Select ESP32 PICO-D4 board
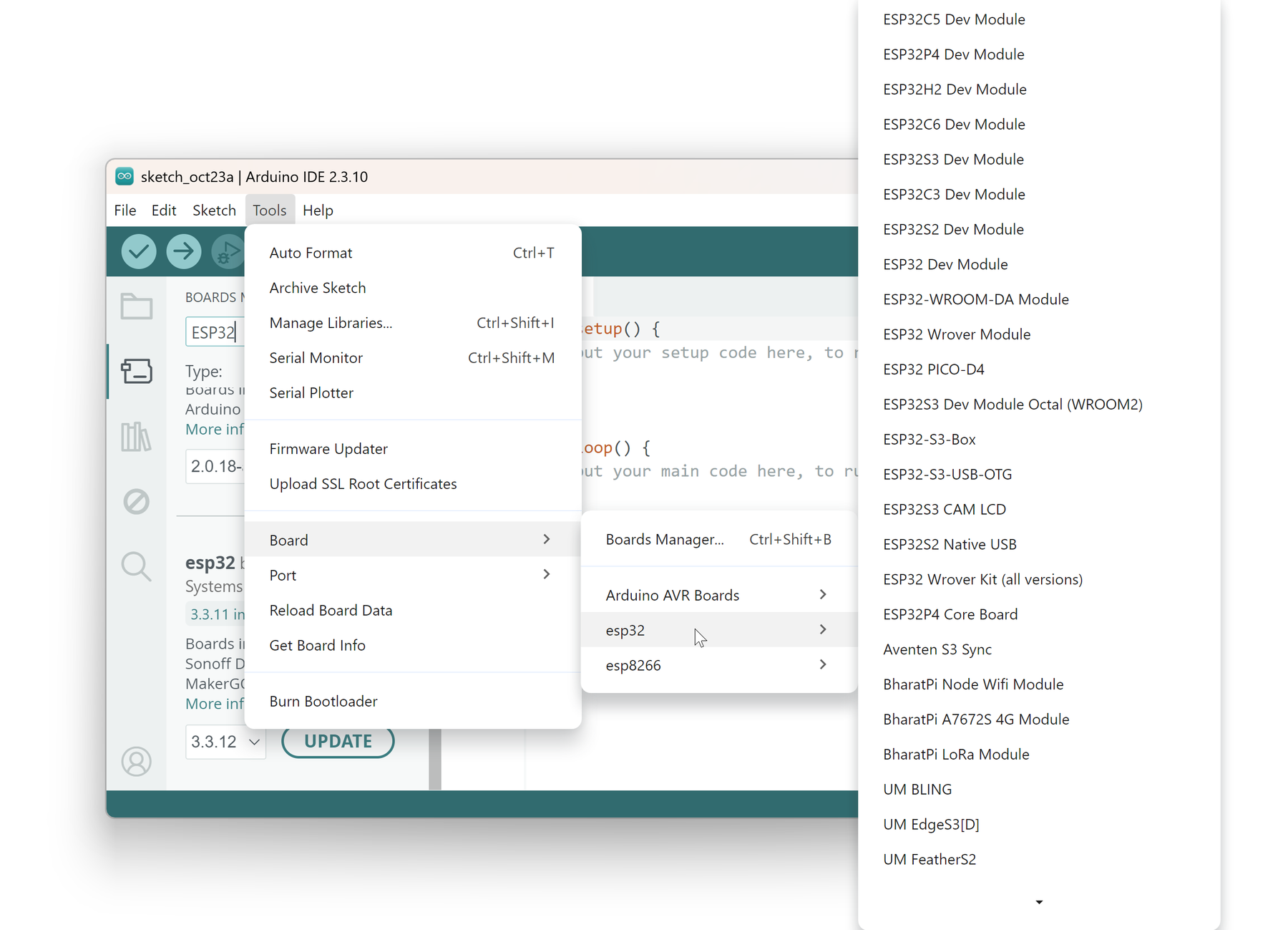 pos(1039,369)
